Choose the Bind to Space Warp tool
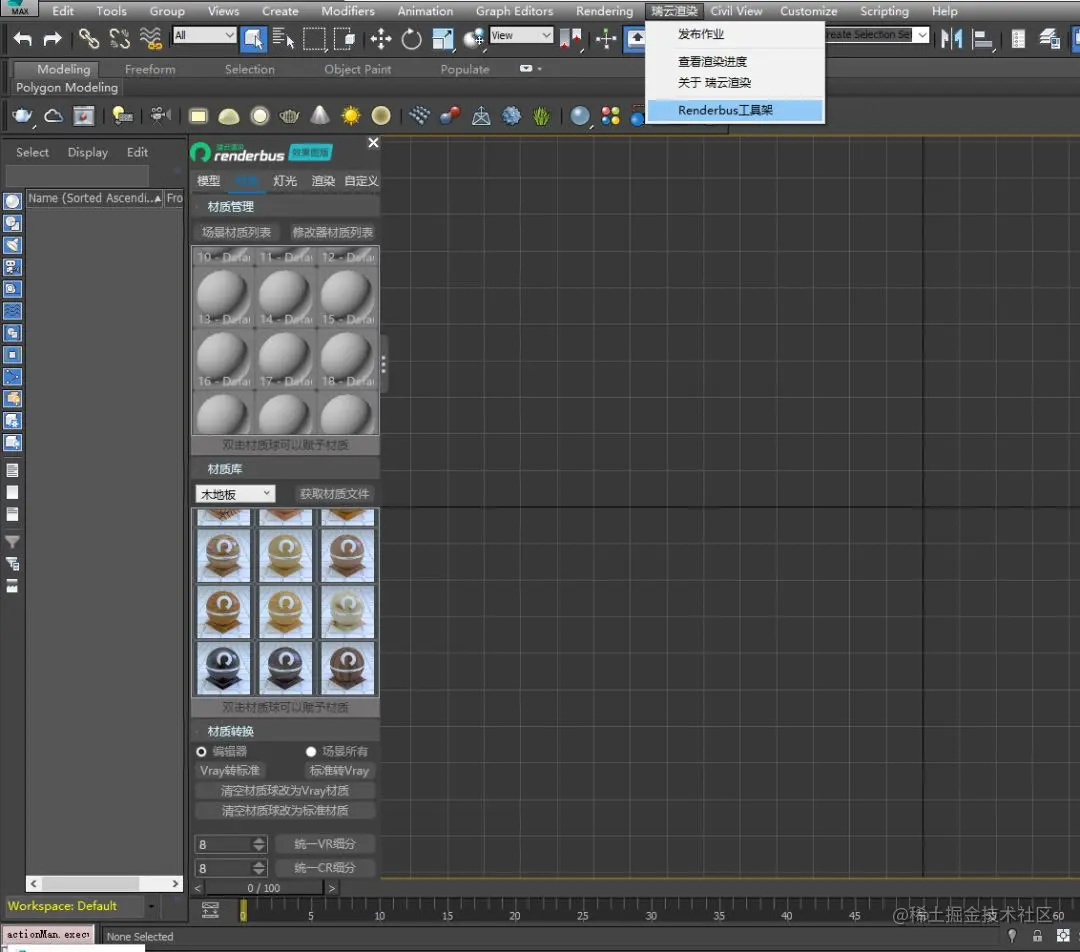 151,39
